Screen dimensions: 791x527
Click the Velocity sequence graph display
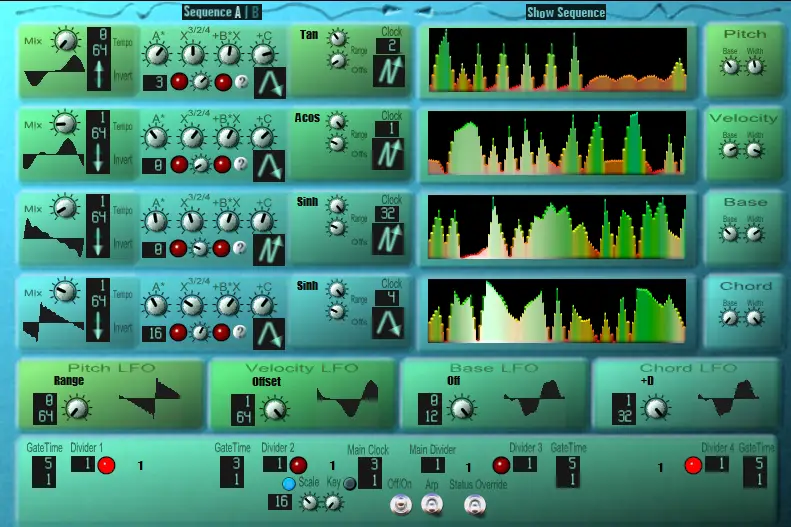(557, 143)
